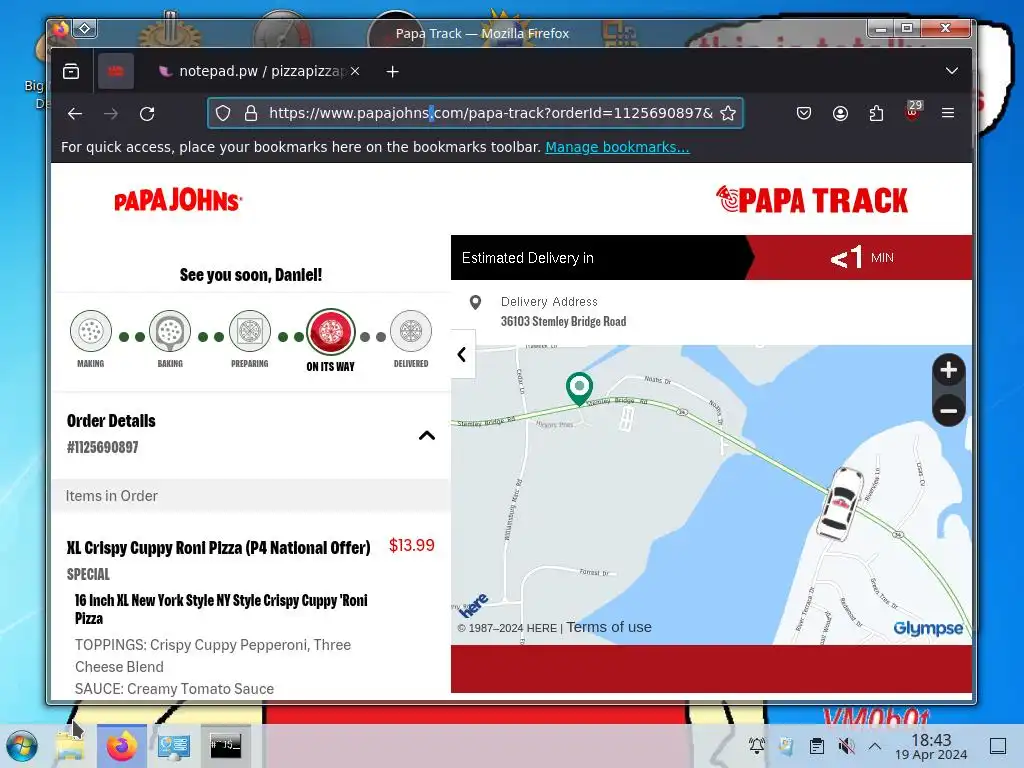
Task: Click the Papa Johns logo
Action: tap(178, 200)
